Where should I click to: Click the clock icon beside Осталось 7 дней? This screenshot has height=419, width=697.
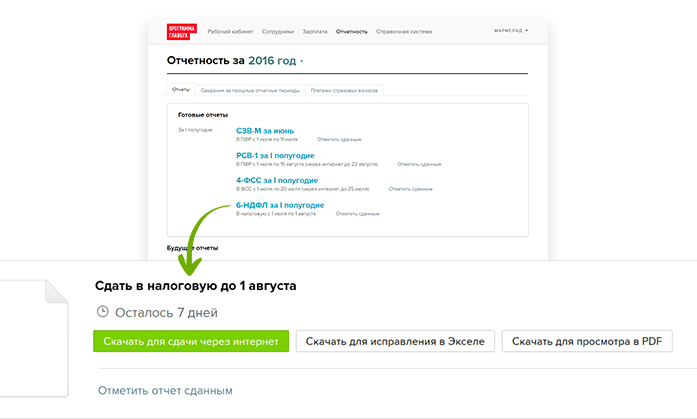101,312
